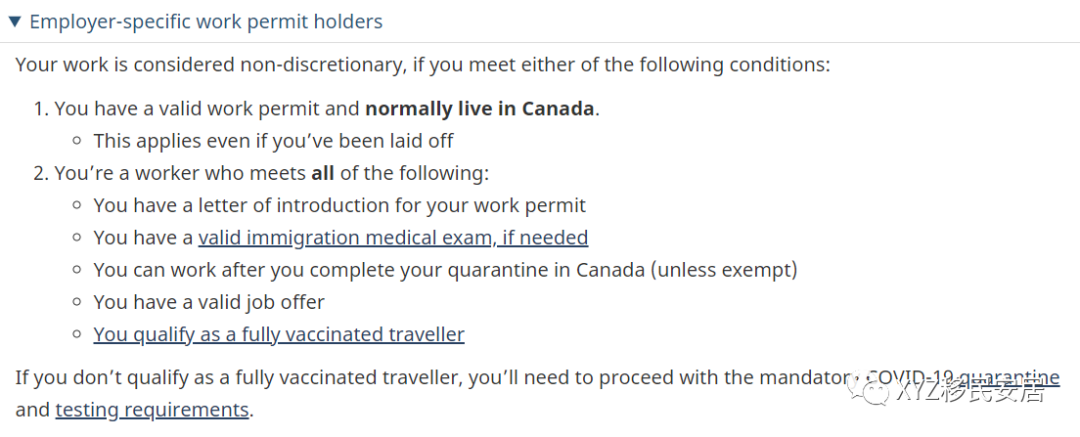
Task: Click 'You have a valid job offer' text
Action: (209, 302)
